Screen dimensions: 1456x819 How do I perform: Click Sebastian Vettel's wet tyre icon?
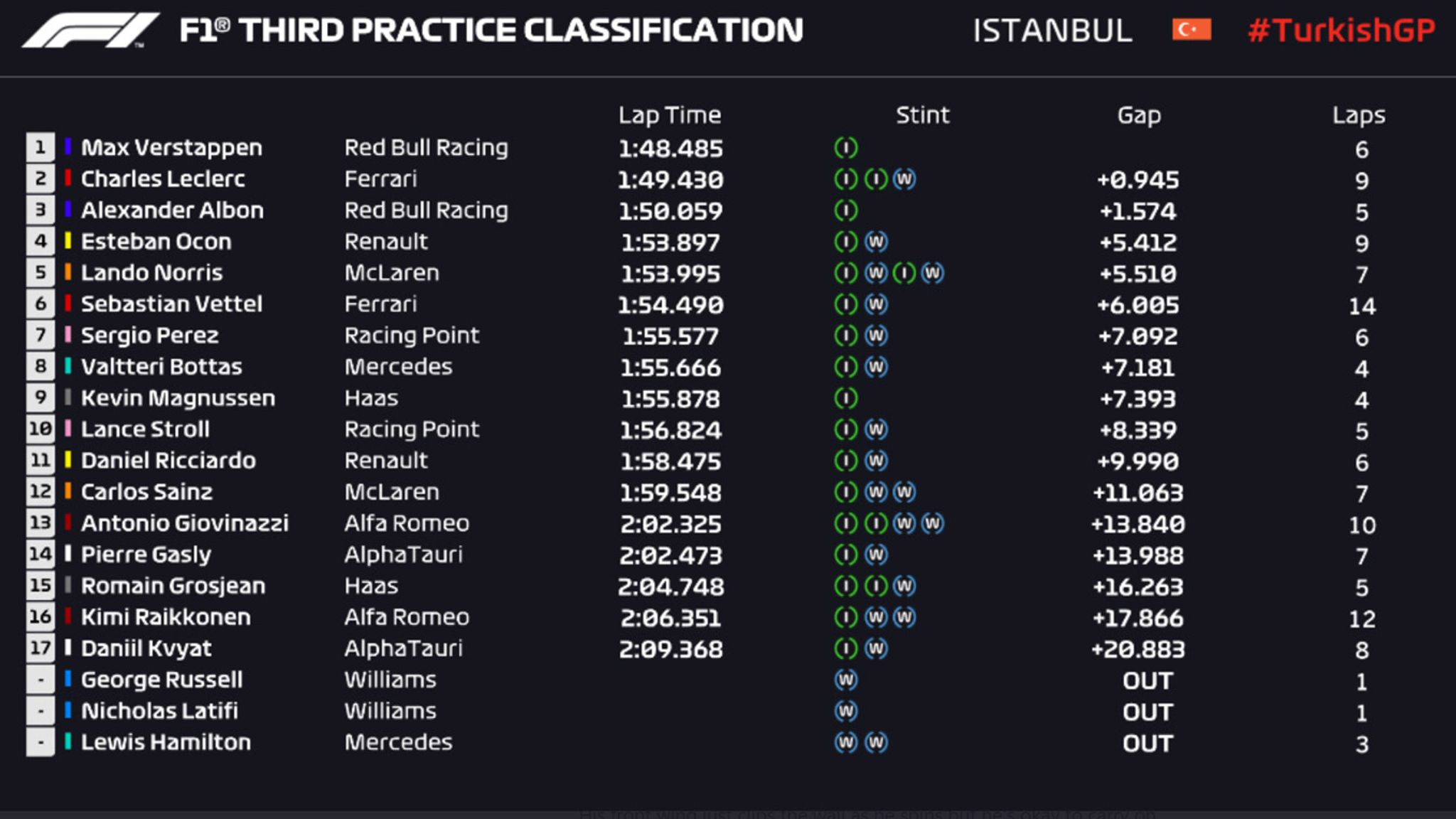(876, 304)
